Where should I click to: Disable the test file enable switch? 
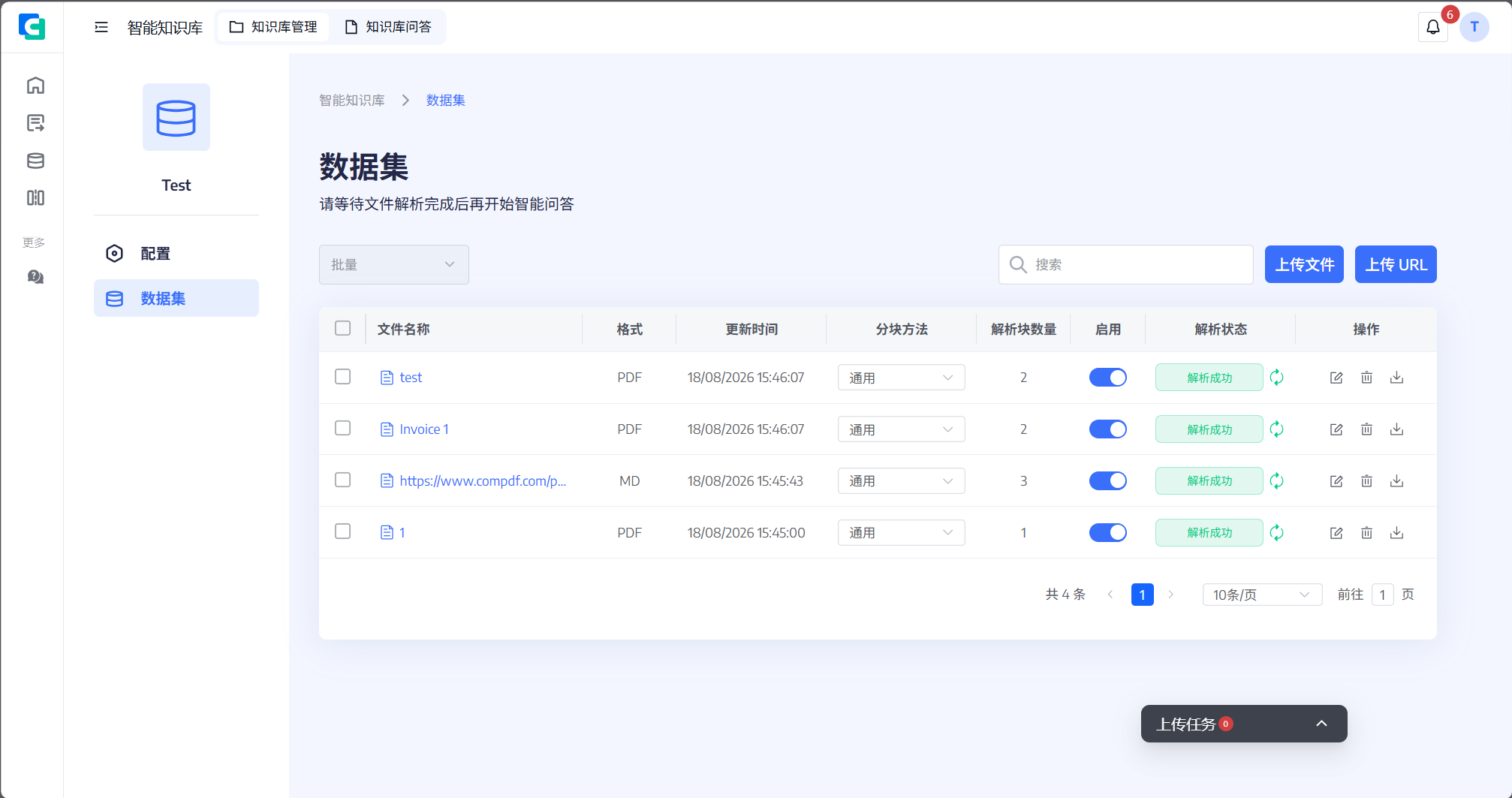[x=1108, y=378]
